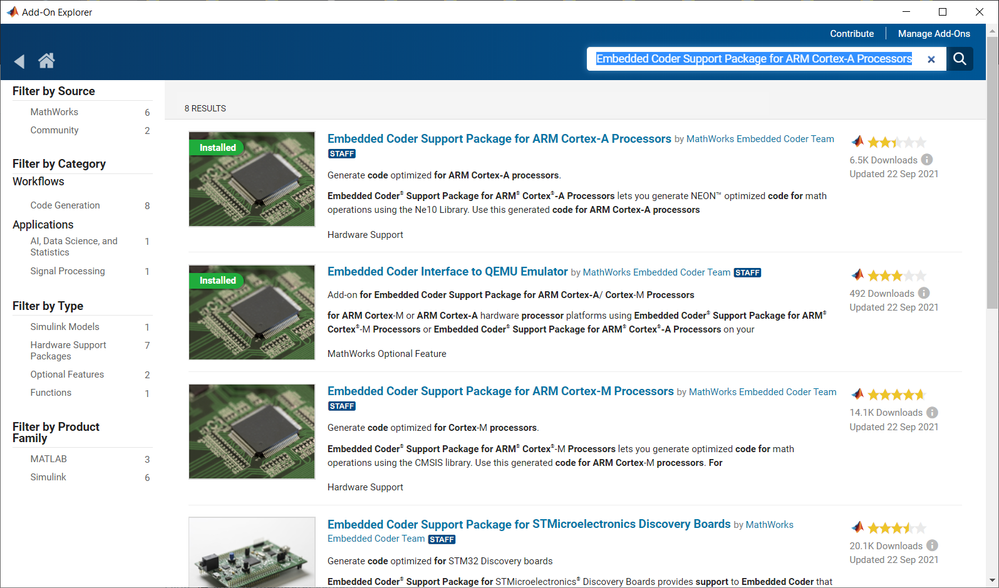
Task: Open the Add-On Explorer home page
Action: point(47,61)
